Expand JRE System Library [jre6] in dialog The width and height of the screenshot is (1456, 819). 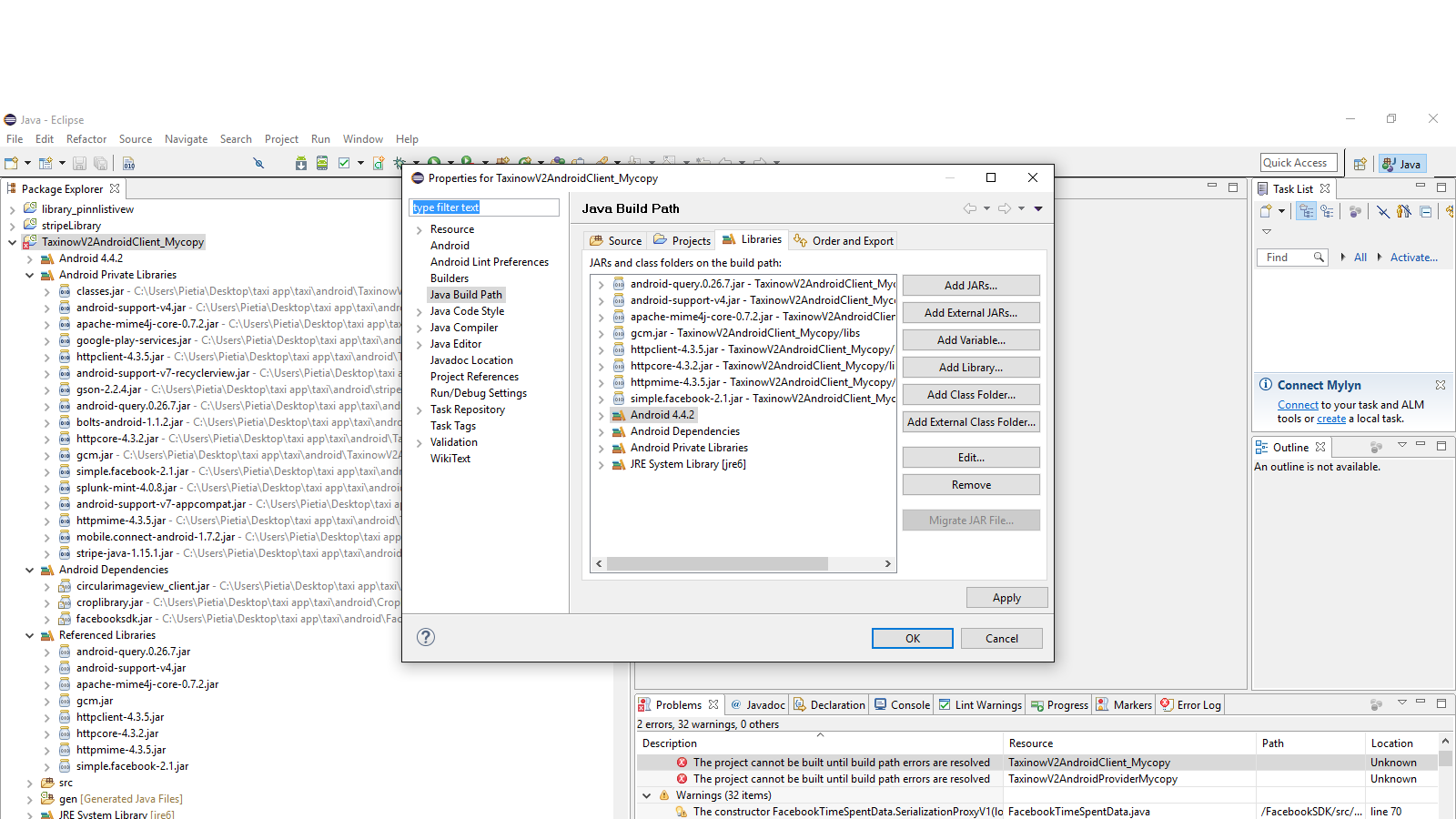601,464
